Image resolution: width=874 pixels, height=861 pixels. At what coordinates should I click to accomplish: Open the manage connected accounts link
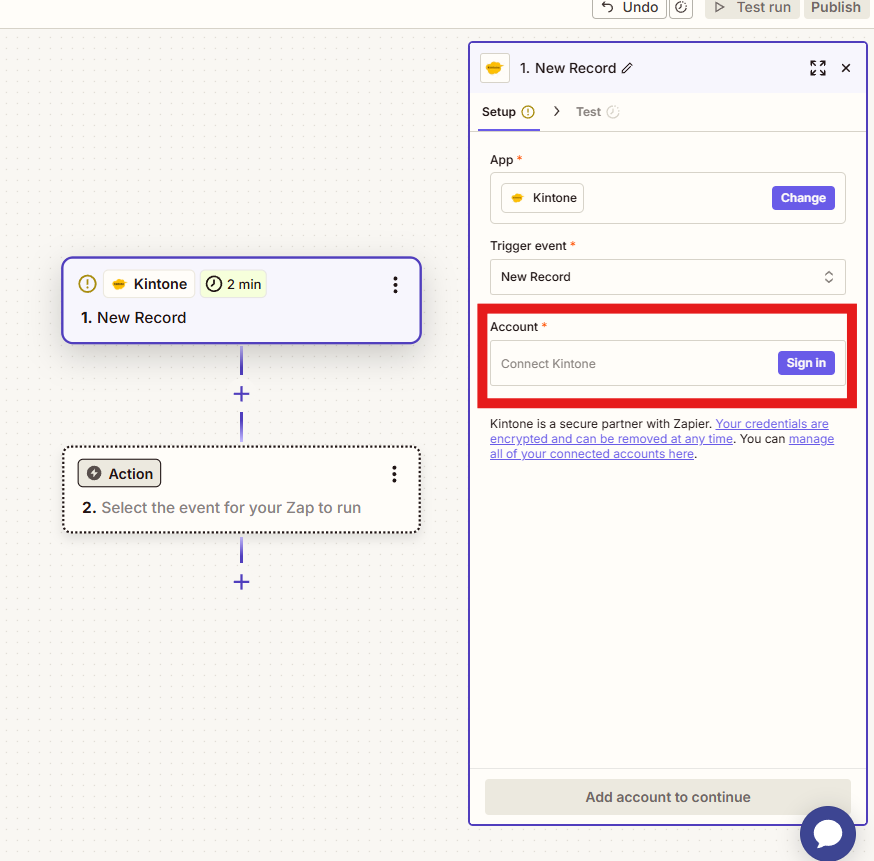[662, 446]
